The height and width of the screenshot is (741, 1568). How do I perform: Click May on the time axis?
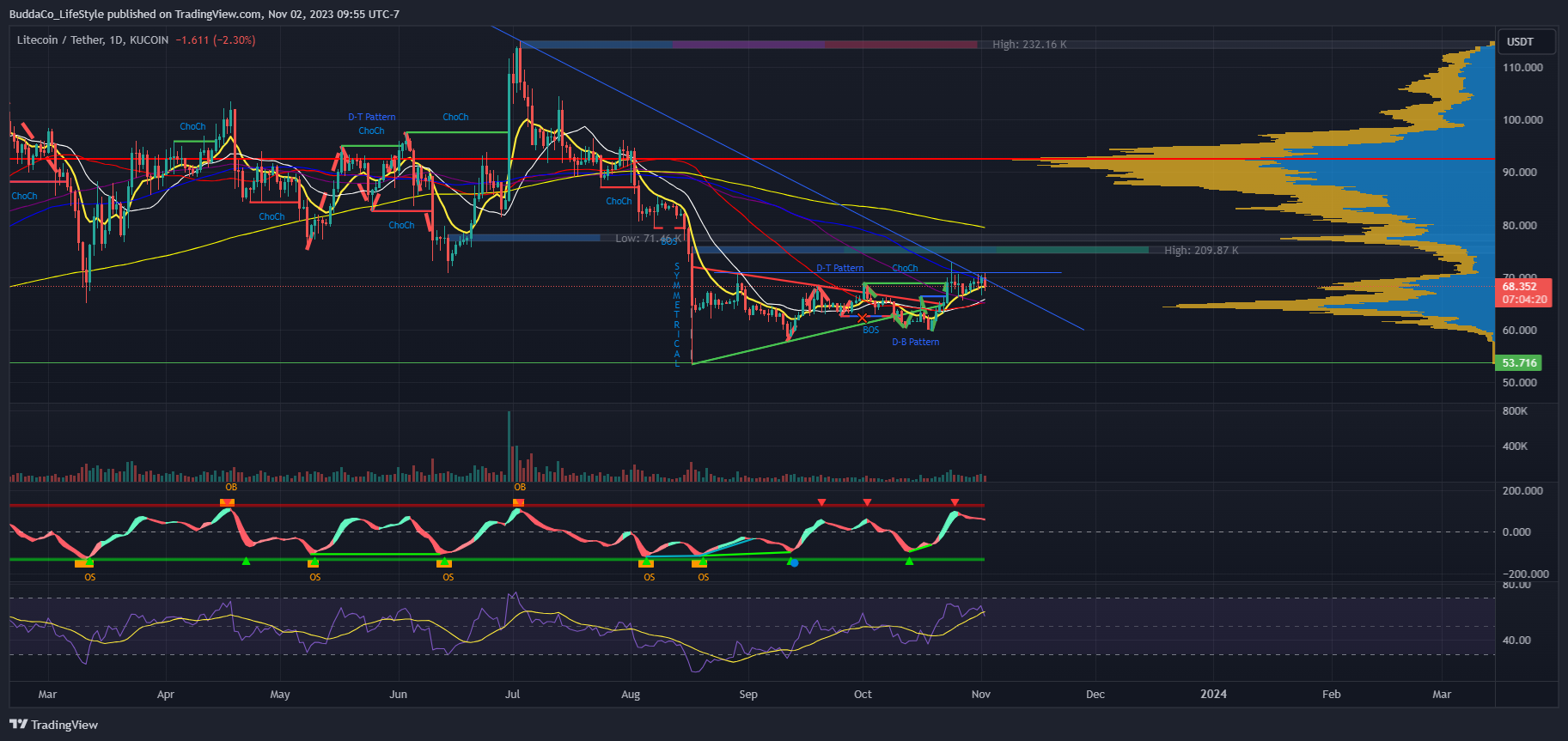coord(280,694)
